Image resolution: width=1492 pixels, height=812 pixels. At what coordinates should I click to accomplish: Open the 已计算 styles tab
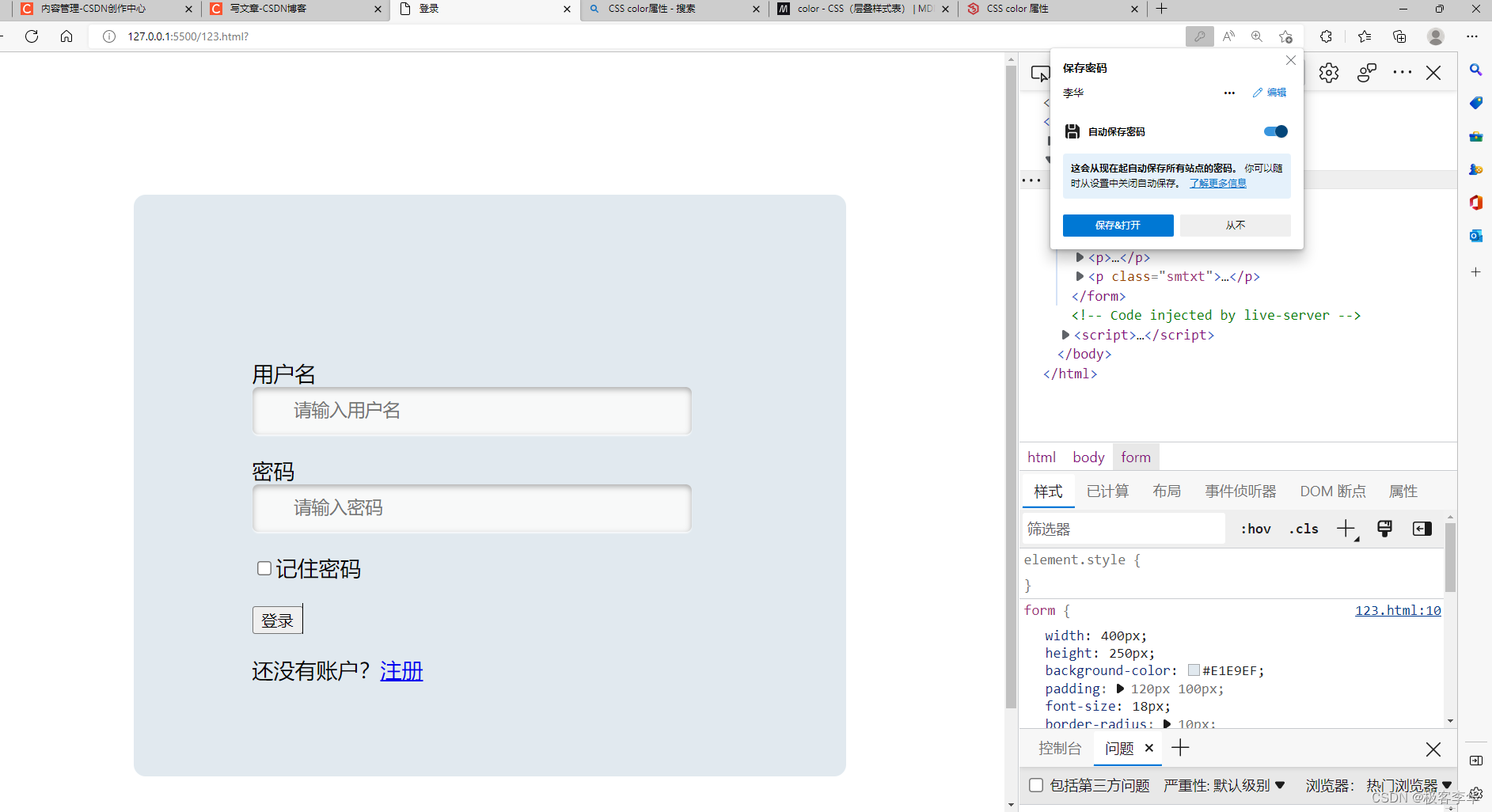point(1107,491)
